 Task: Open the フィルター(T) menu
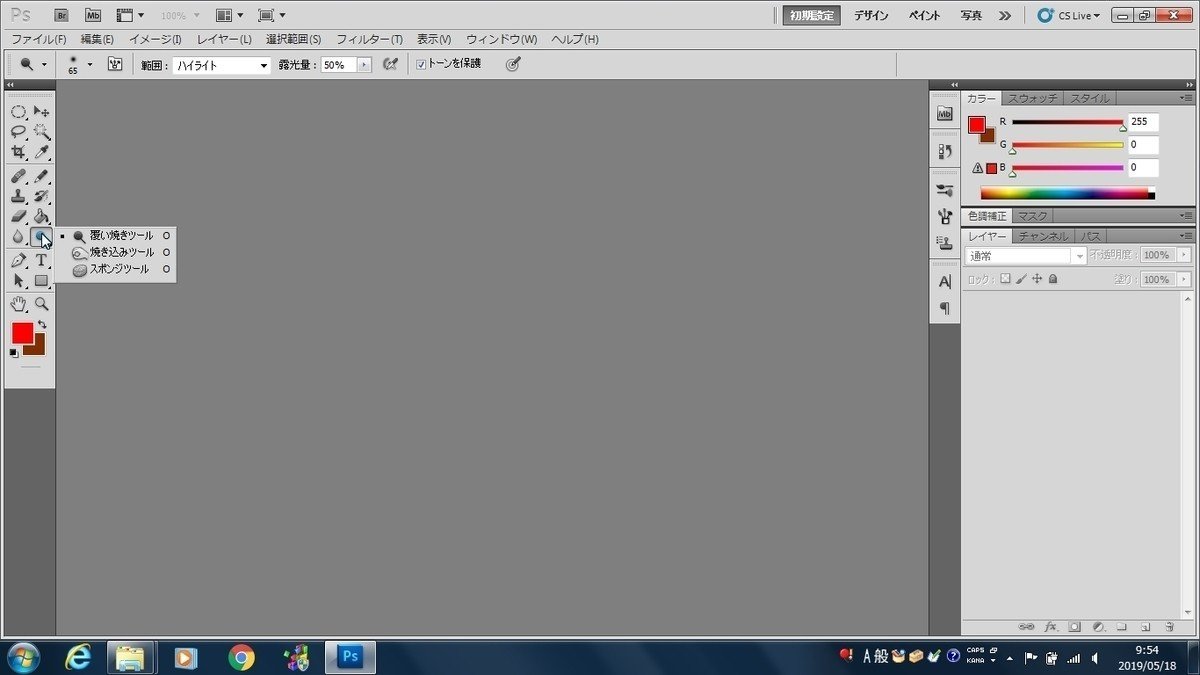coord(369,39)
